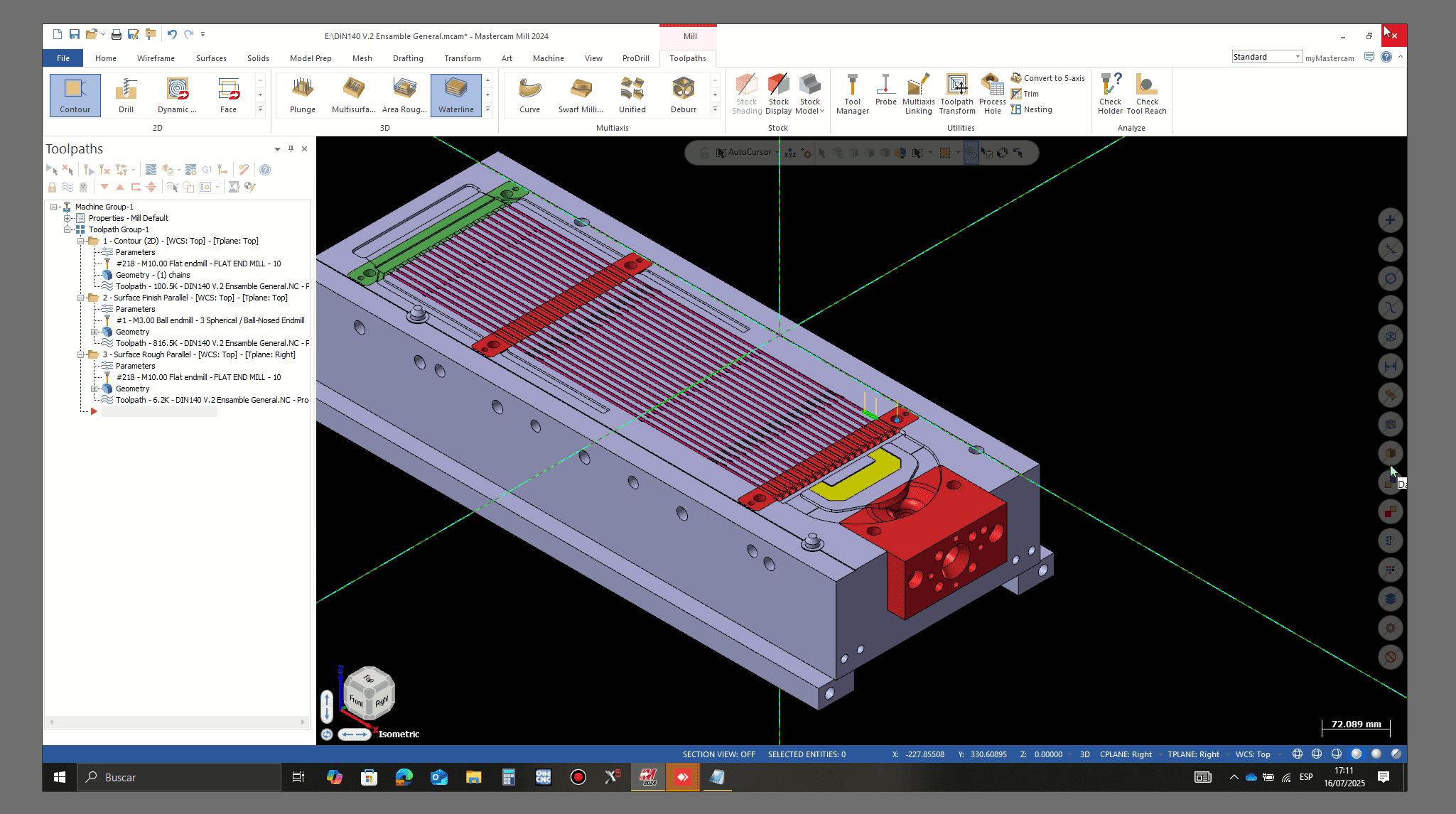1456x814 pixels.
Task: Collapse operation 2 Surface Finish Parallel
Action: [x=81, y=298]
